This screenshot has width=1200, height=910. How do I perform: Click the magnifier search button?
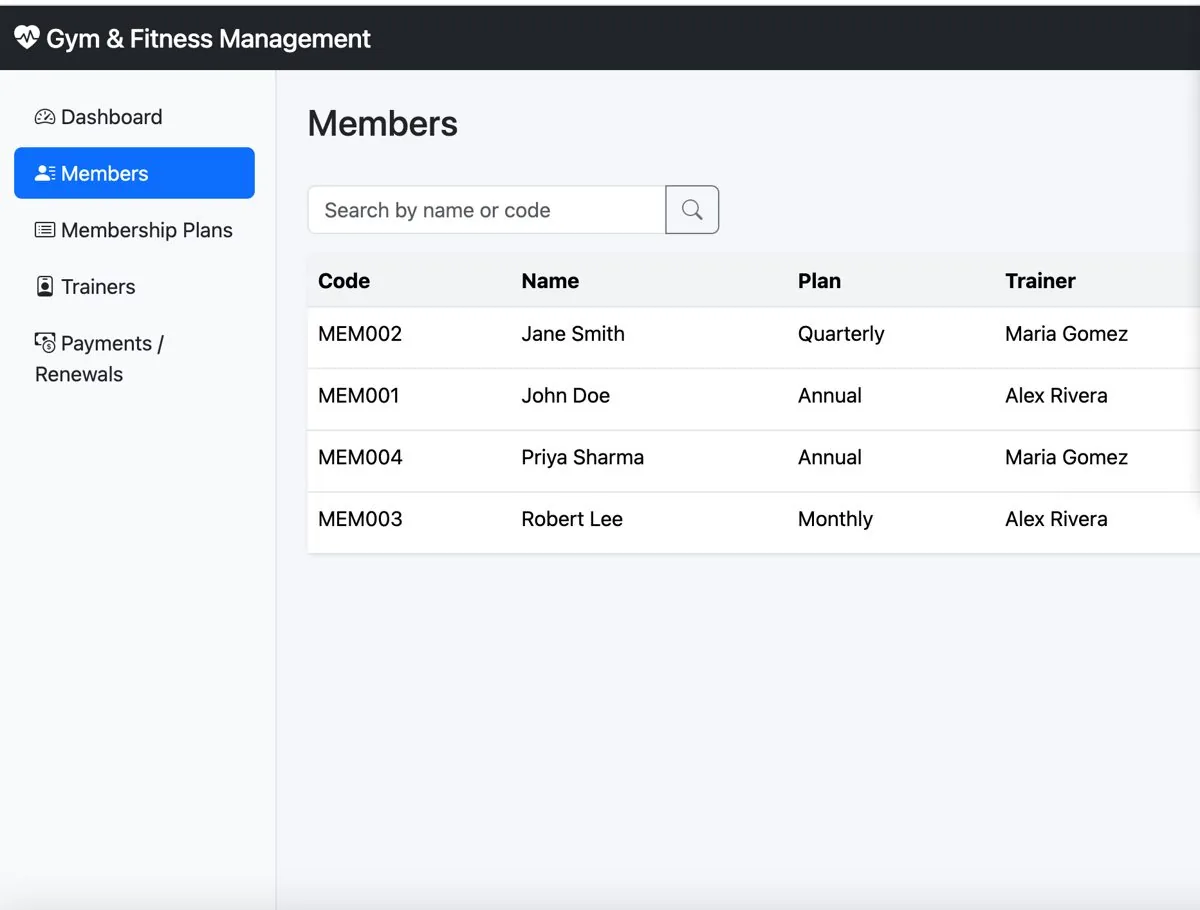tap(692, 210)
